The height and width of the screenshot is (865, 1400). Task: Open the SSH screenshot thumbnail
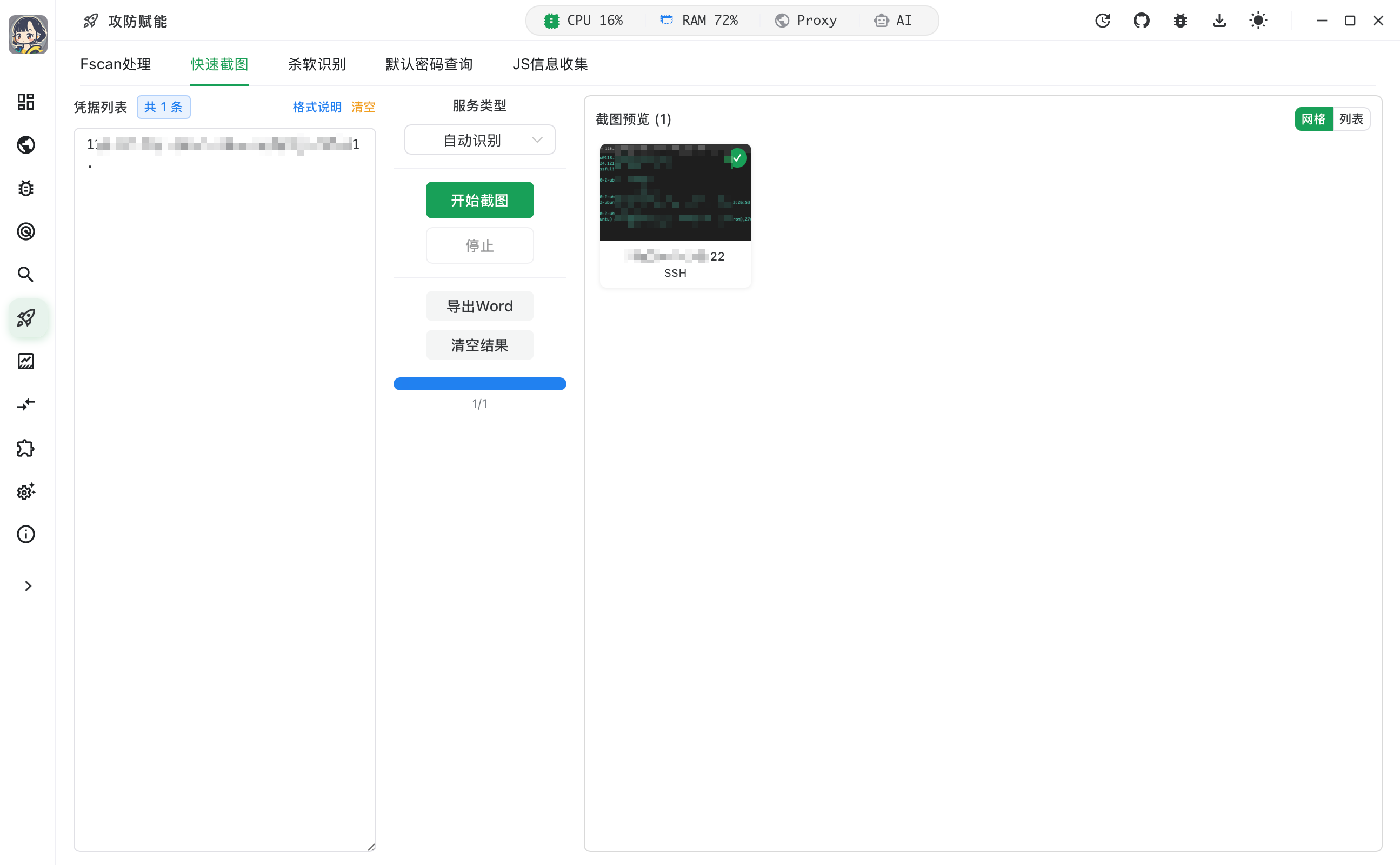click(x=675, y=193)
